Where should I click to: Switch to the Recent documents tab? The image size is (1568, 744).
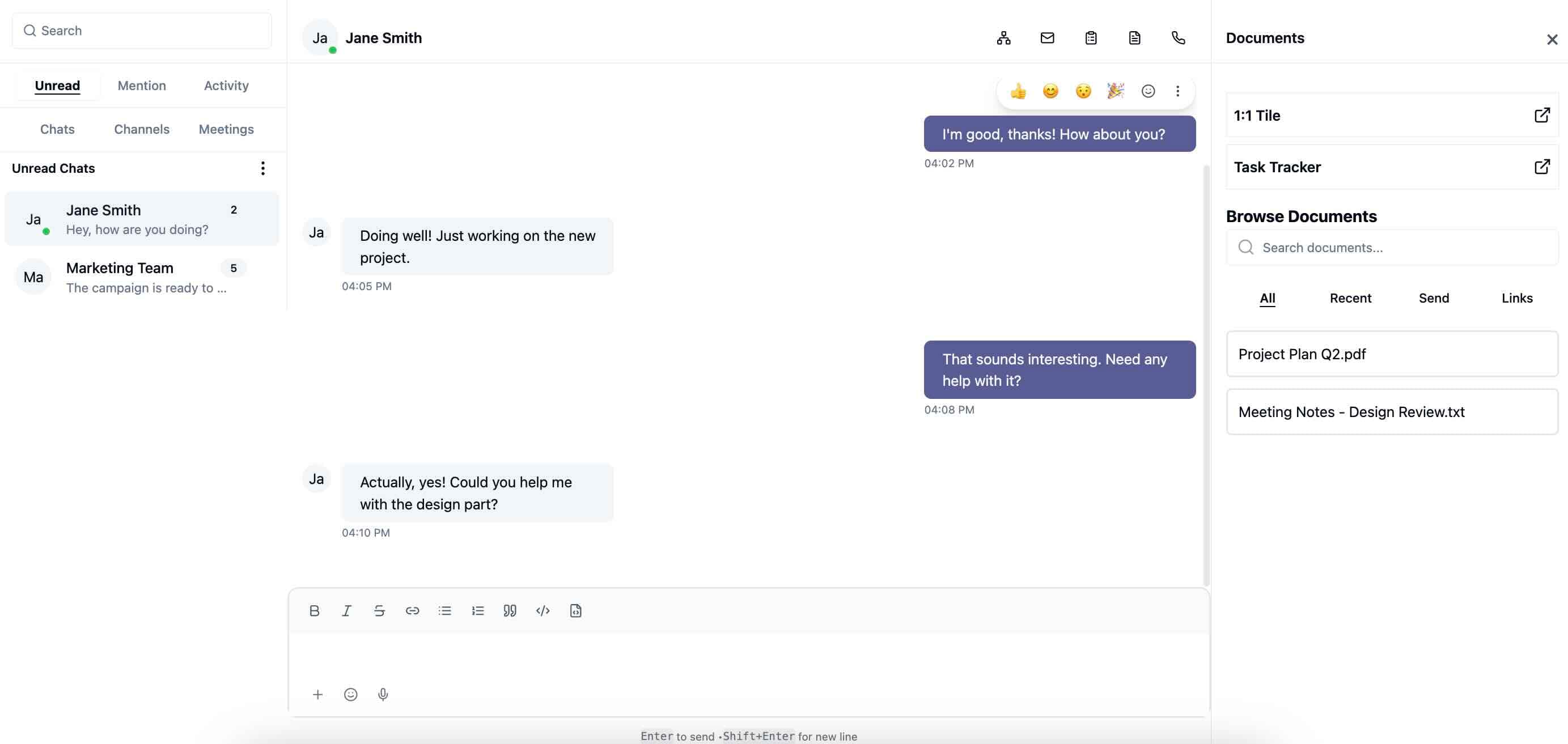tap(1350, 298)
